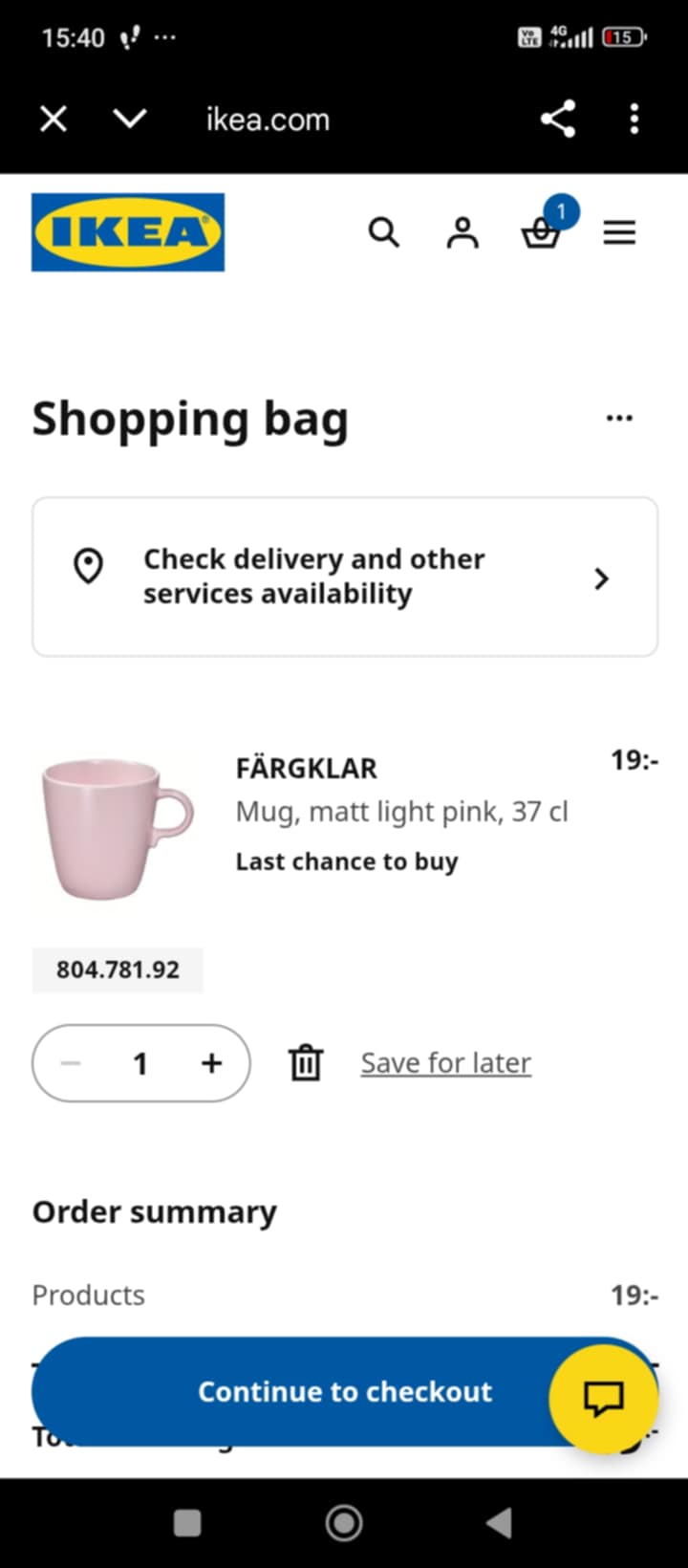Image resolution: width=688 pixels, height=1568 pixels.
Task: Tap the pink FÄRGKLAR mug thumbnail
Action: coord(117,828)
